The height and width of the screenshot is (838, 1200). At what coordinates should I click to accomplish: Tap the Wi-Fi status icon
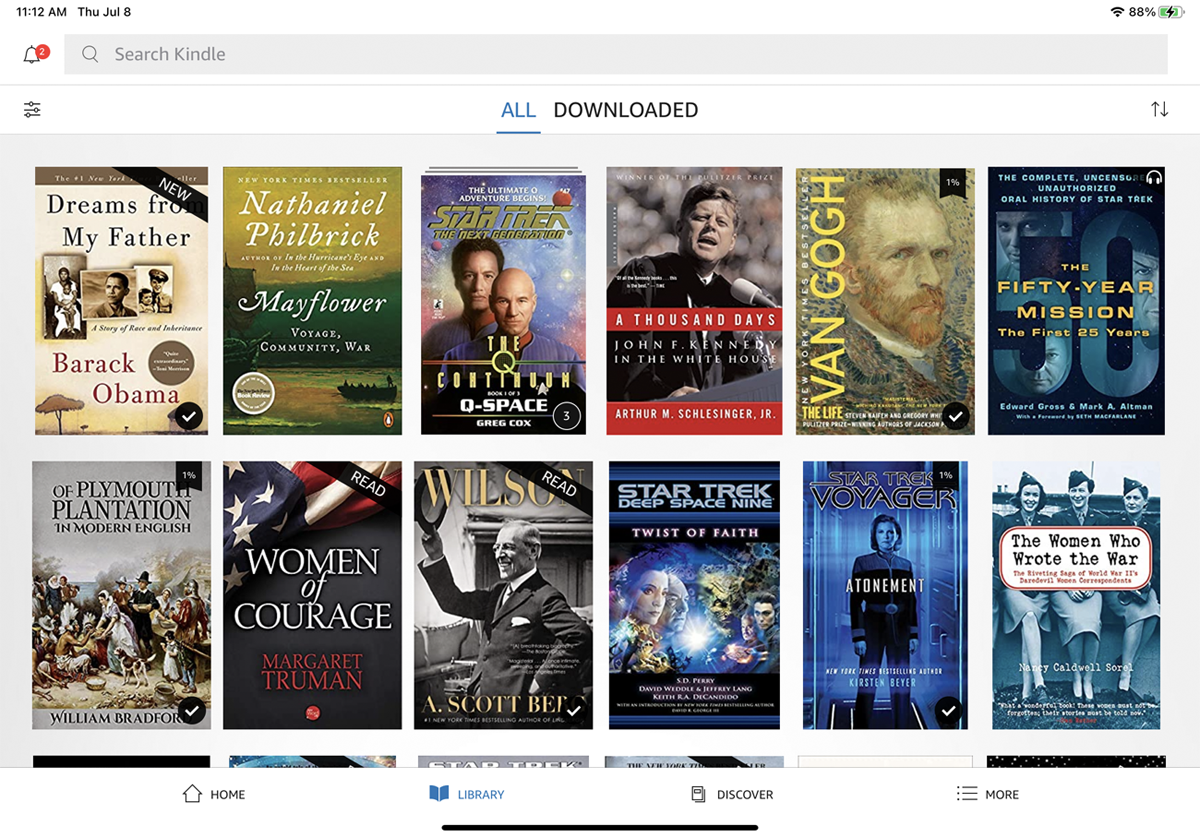1117,12
